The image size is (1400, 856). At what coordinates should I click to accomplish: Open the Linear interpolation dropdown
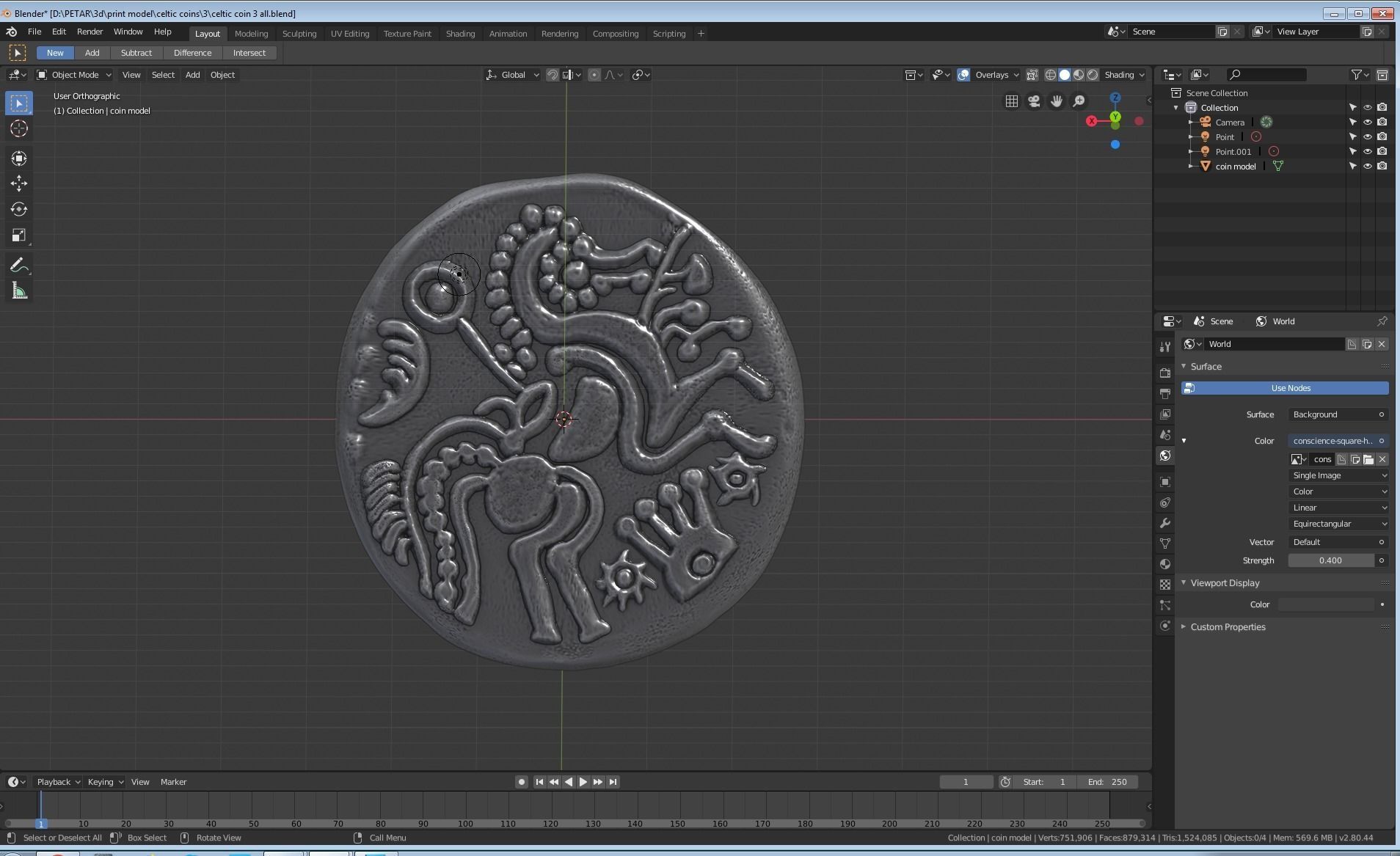pos(1338,508)
